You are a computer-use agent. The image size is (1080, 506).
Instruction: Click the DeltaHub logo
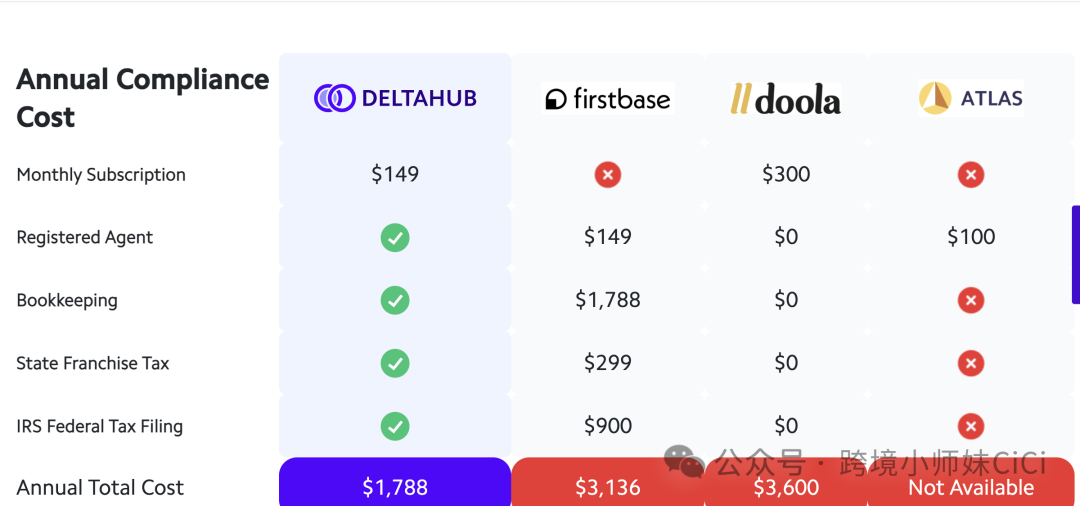coord(395,98)
